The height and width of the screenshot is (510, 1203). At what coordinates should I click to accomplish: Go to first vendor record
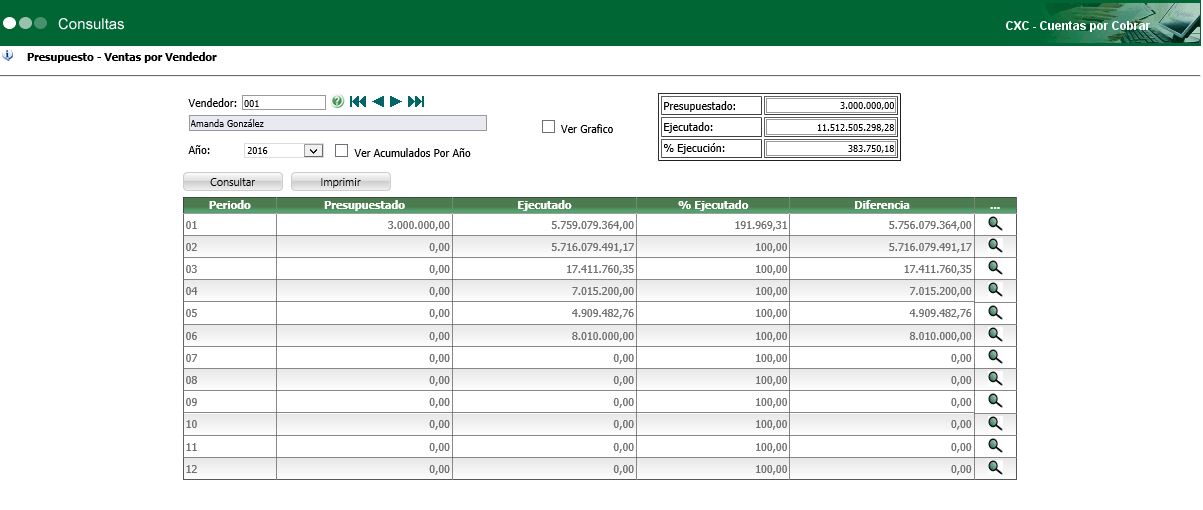[x=358, y=102]
